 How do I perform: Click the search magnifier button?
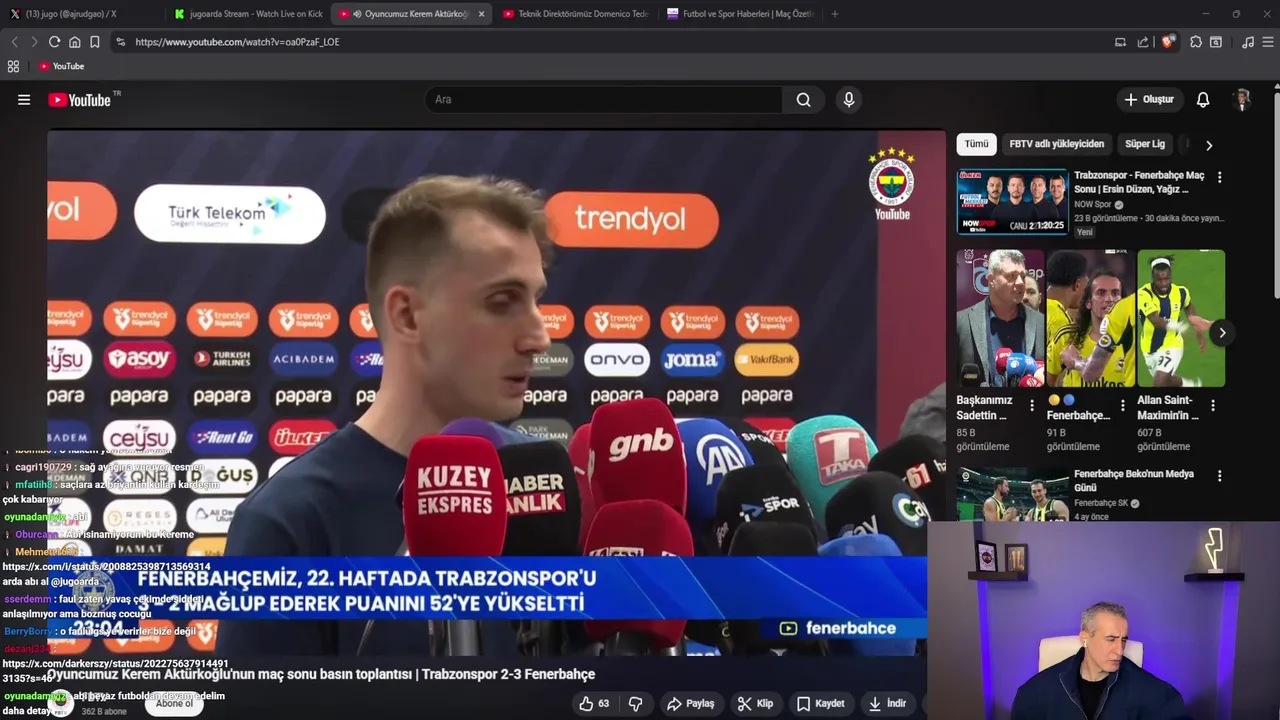tap(803, 100)
